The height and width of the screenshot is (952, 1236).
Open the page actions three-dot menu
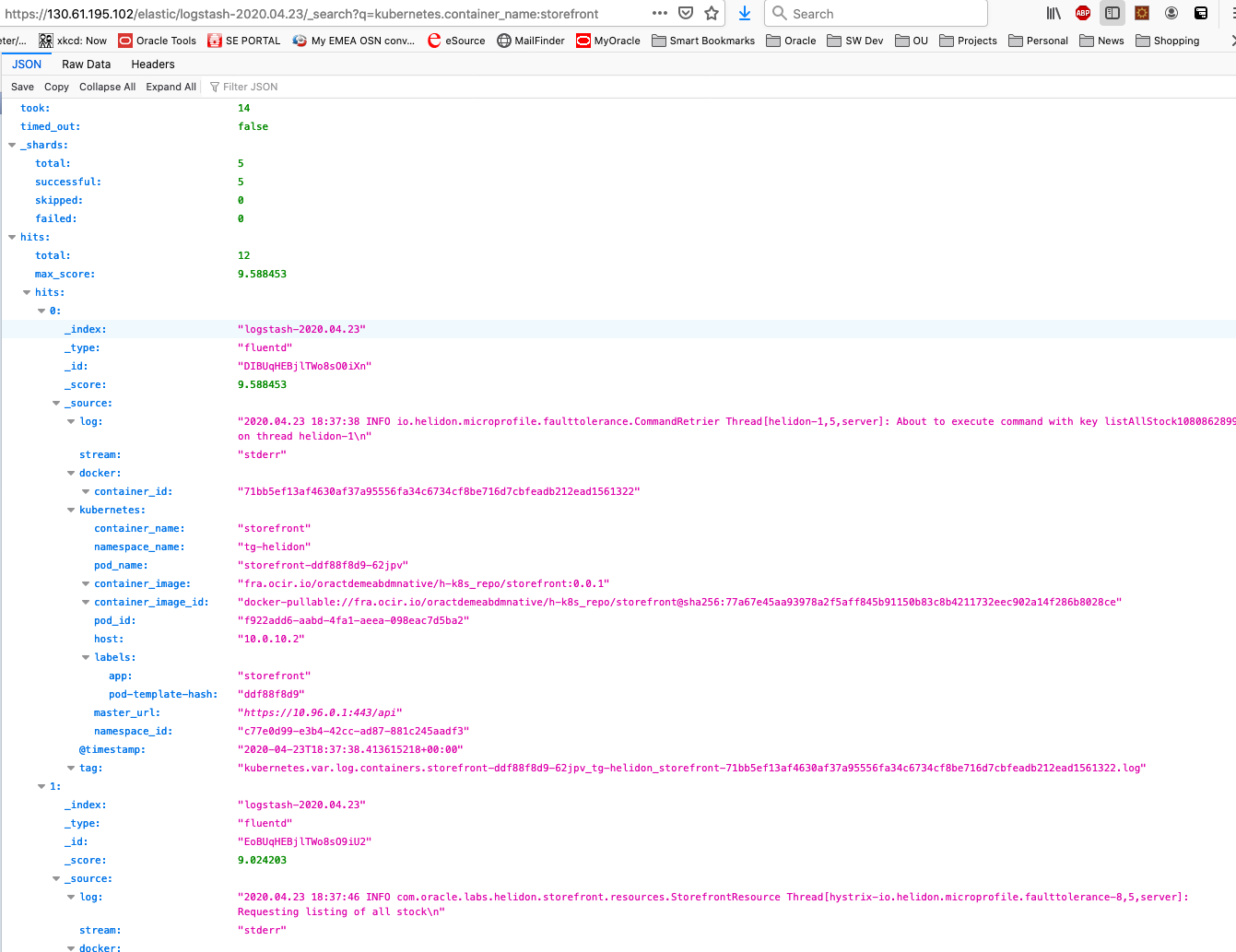(660, 13)
